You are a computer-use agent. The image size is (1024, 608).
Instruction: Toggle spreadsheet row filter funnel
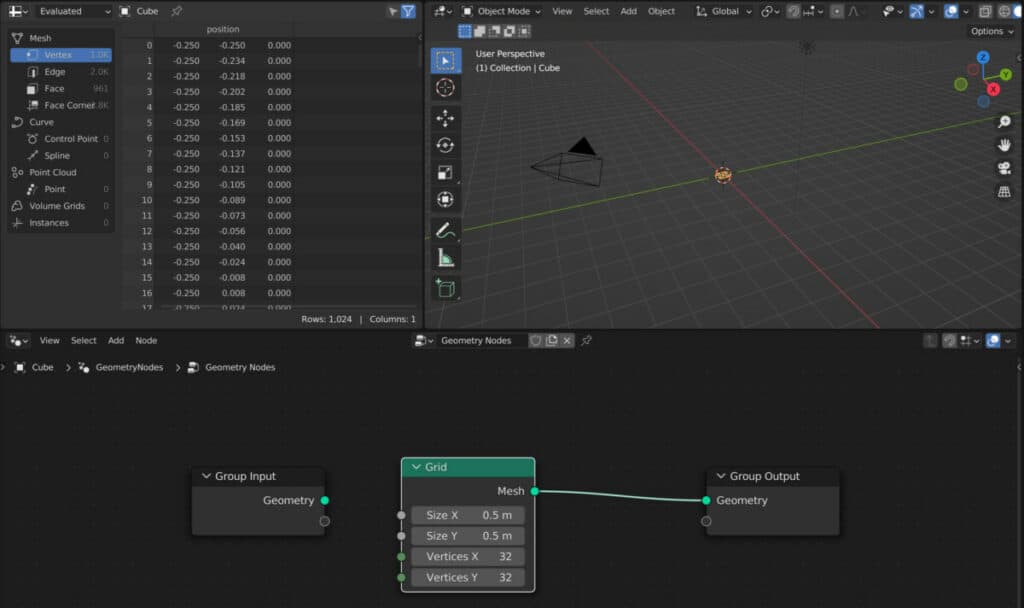408,11
